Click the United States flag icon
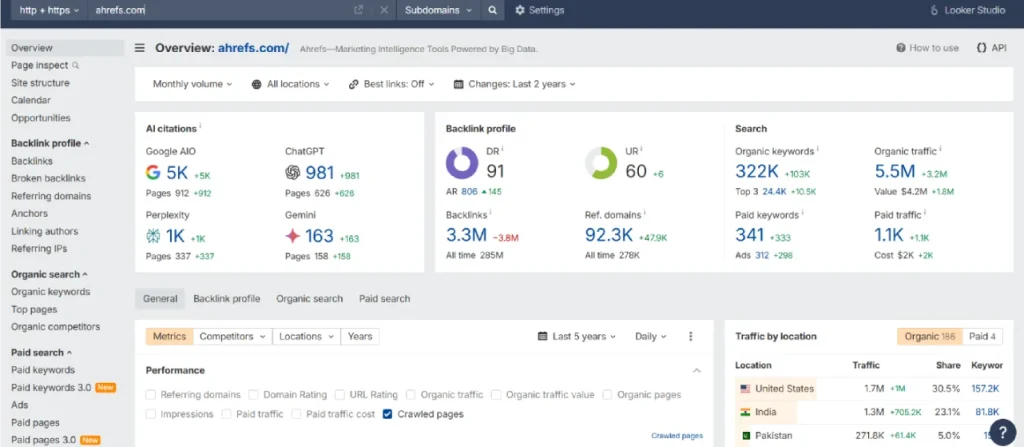 (x=745, y=389)
